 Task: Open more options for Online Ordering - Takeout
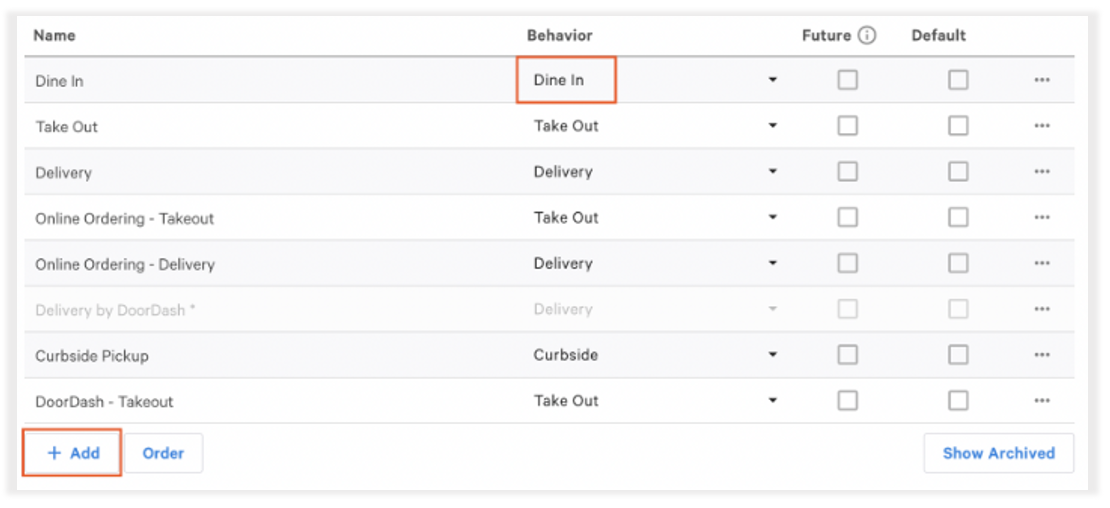(1042, 218)
